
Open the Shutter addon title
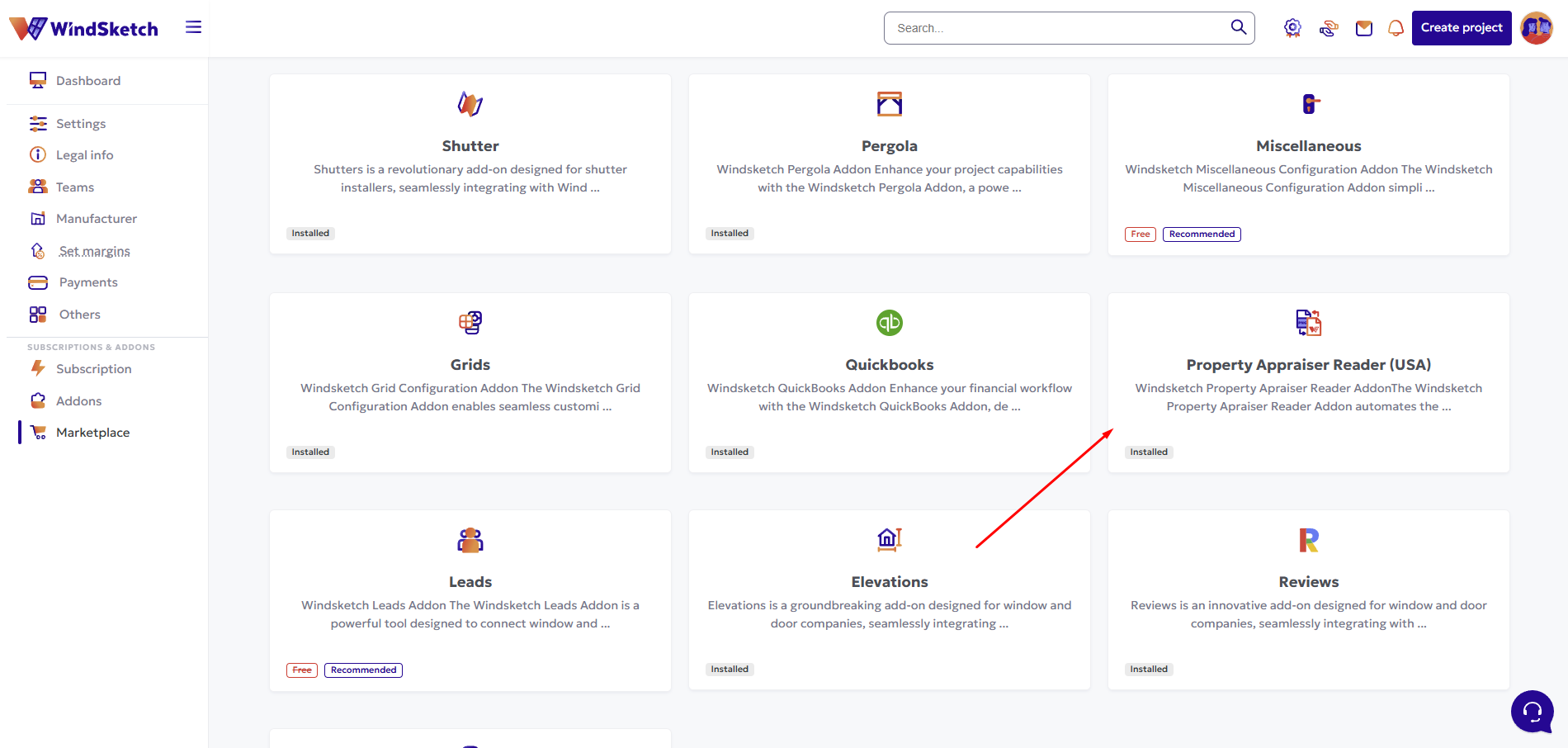(470, 146)
